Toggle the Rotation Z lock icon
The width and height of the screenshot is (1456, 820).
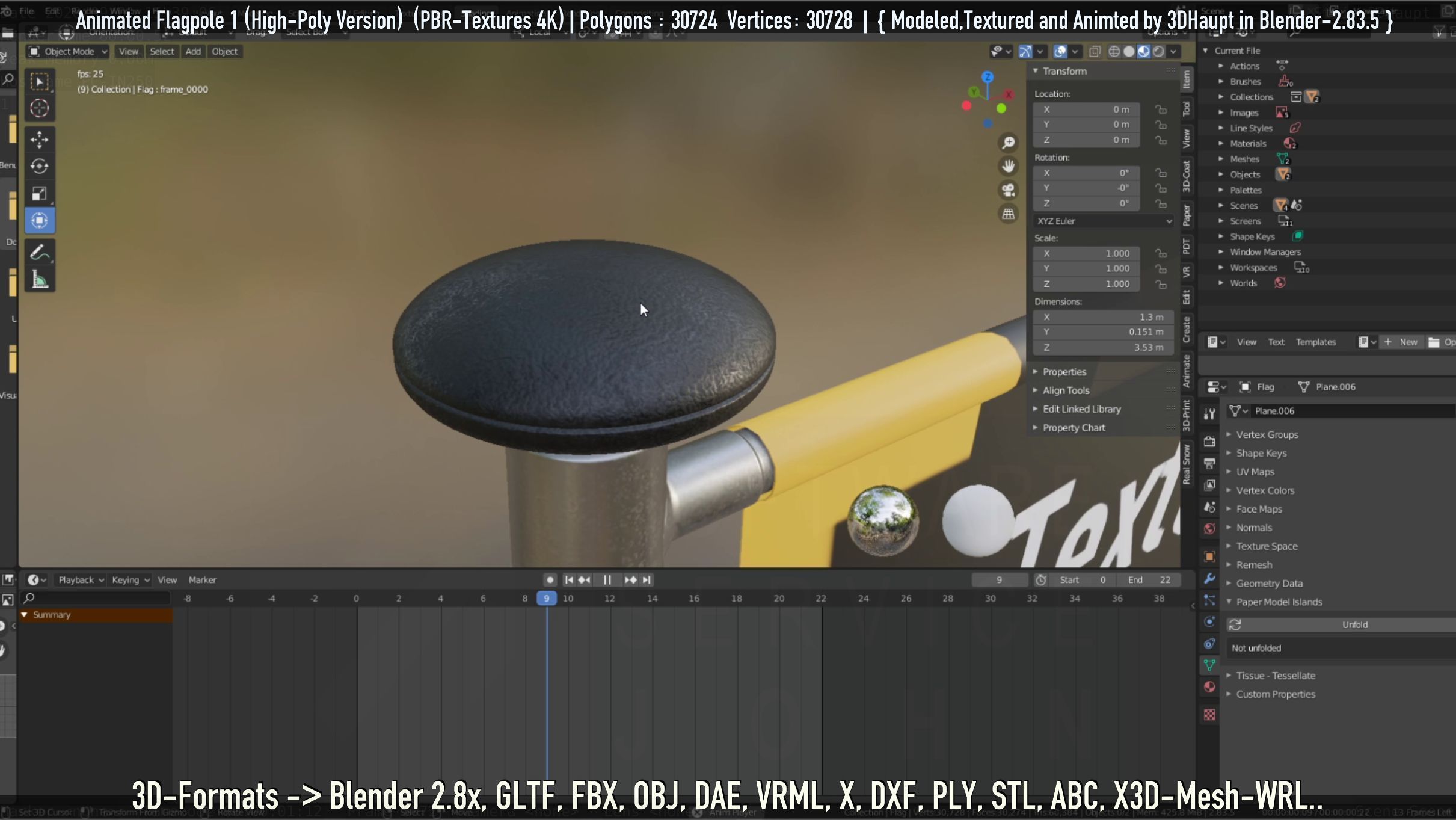[x=1161, y=203]
